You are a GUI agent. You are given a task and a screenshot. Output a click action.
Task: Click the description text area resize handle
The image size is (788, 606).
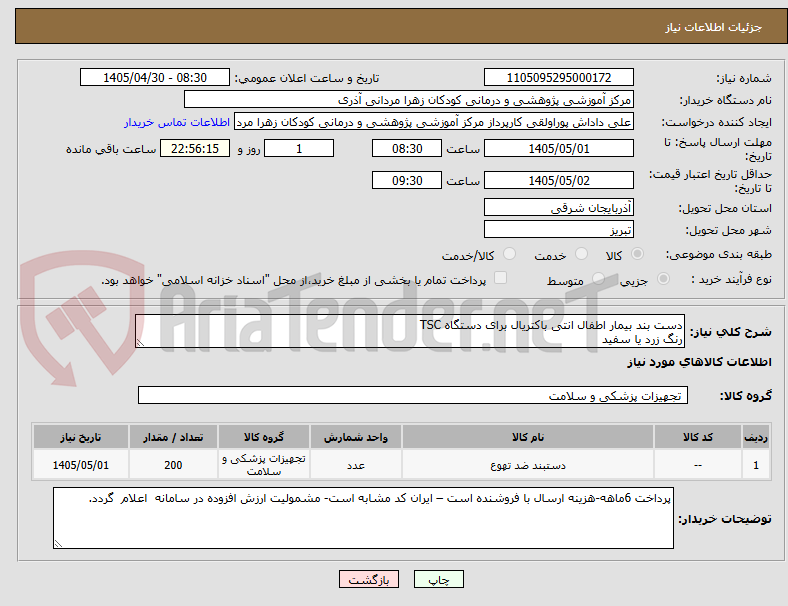tap(140, 343)
